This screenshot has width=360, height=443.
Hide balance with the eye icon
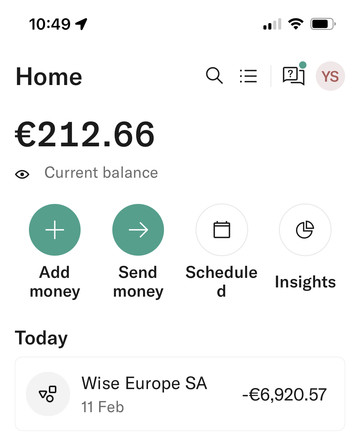22,174
